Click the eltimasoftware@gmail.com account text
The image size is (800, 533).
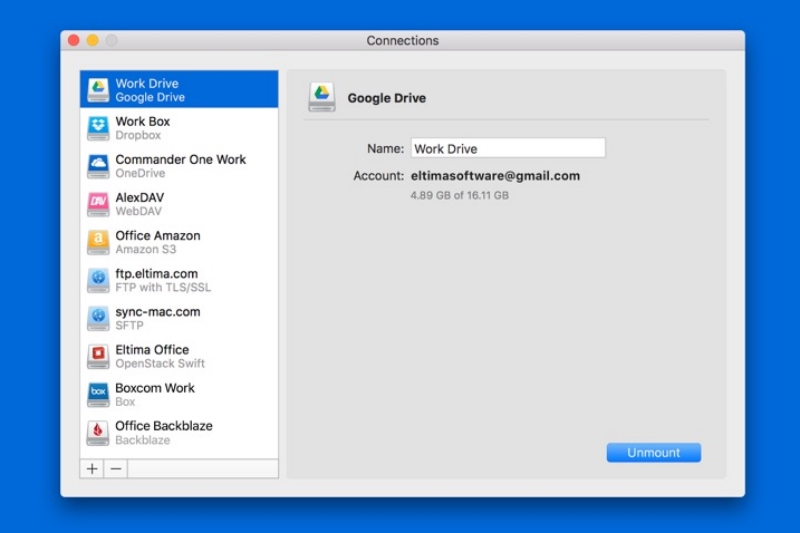[x=495, y=176]
